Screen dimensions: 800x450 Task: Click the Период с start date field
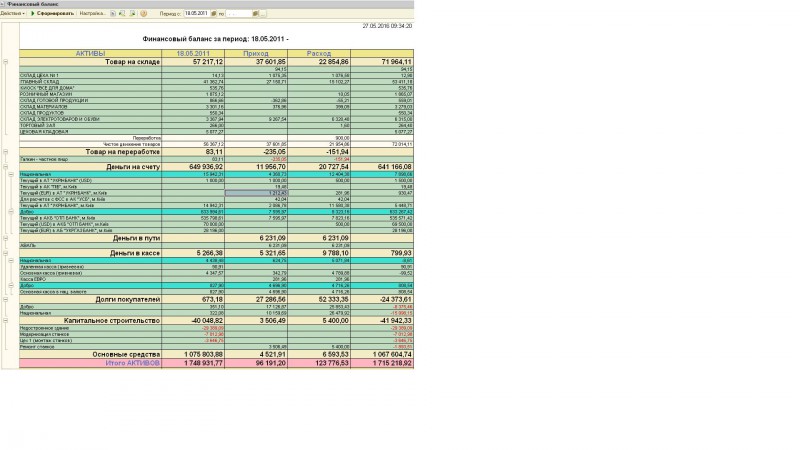pos(196,13)
